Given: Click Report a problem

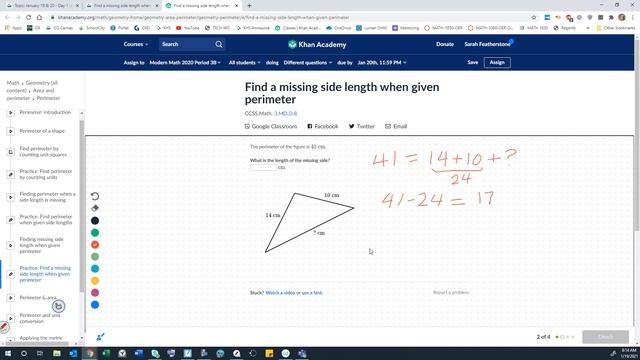Looking at the screenshot, I should [451, 292].
